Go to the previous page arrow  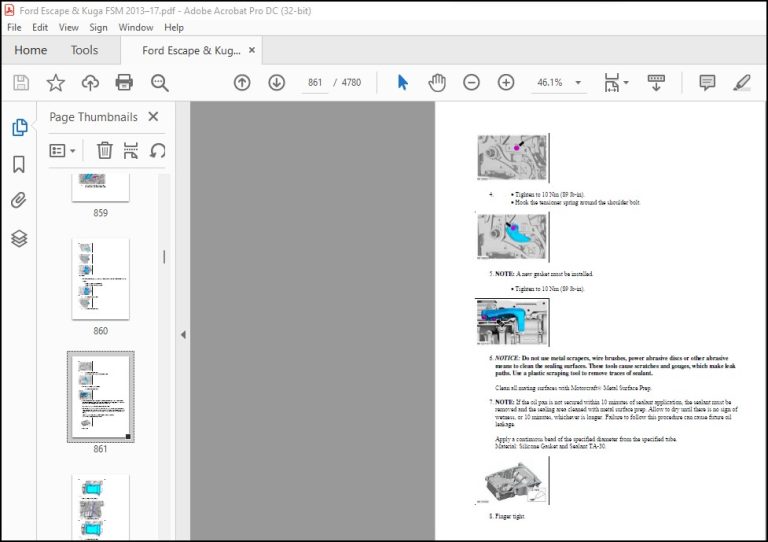click(242, 82)
